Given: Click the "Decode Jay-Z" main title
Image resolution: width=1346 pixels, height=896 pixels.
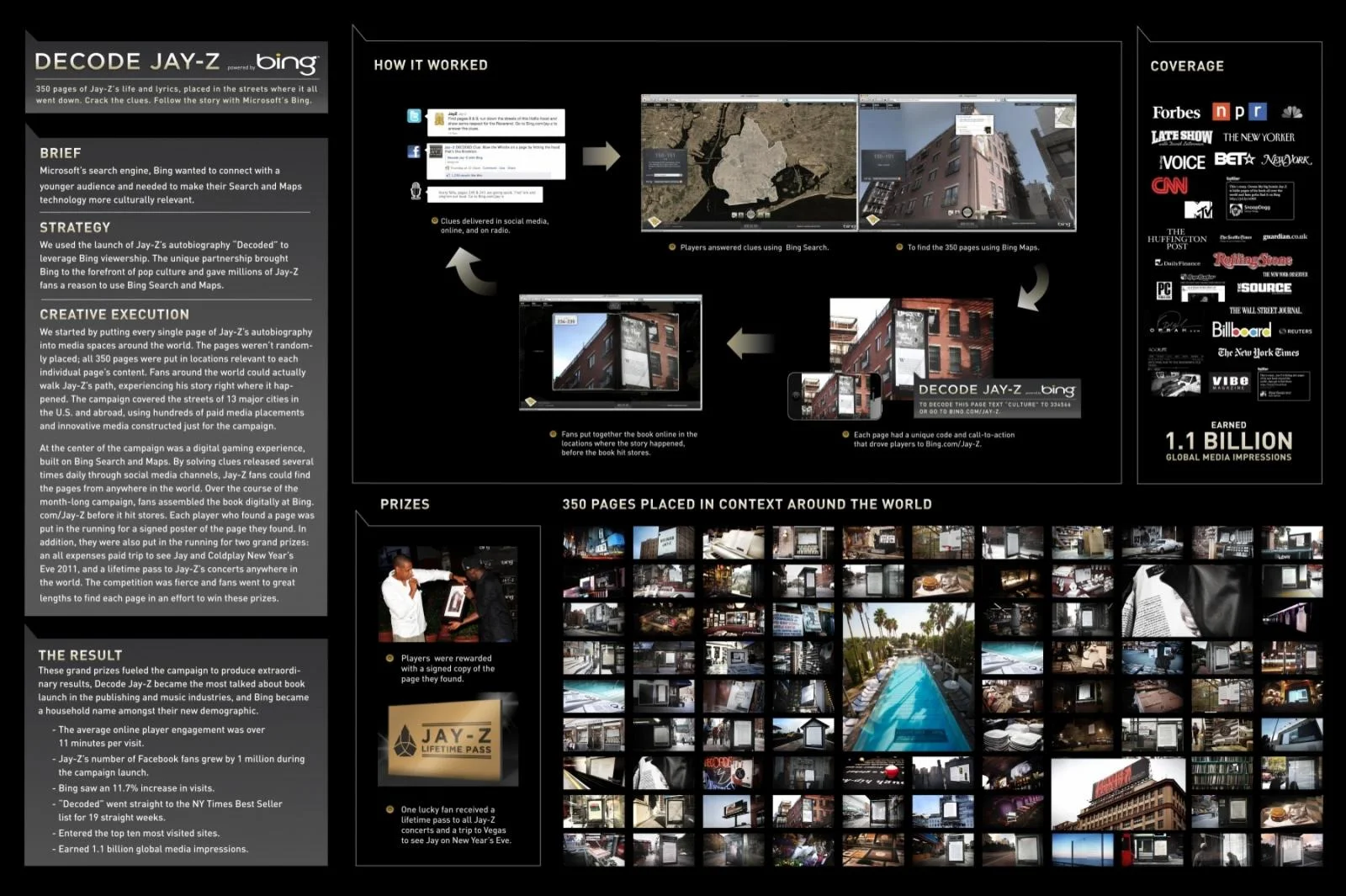Looking at the screenshot, I should (127, 61).
